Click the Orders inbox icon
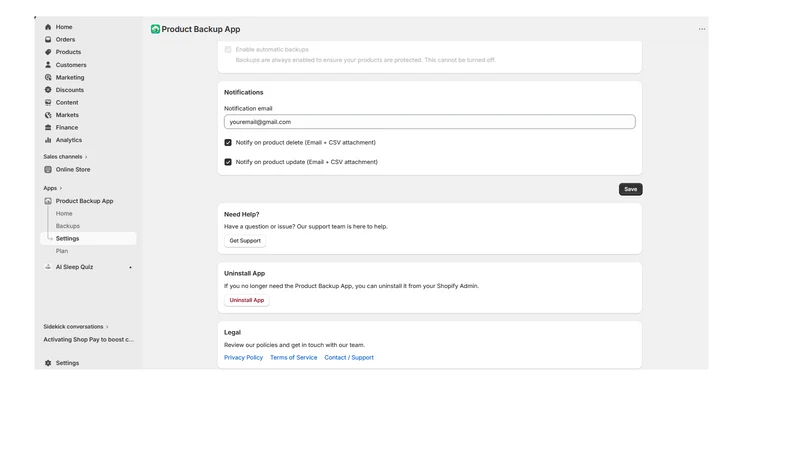This screenshot has width=800, height=450. tap(48, 39)
